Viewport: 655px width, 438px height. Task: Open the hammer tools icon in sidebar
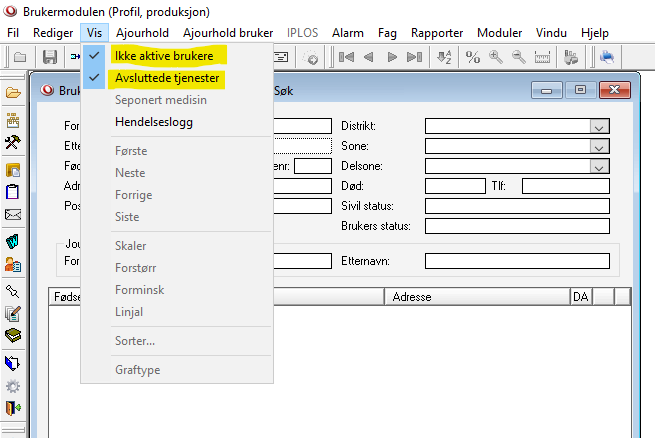13,142
